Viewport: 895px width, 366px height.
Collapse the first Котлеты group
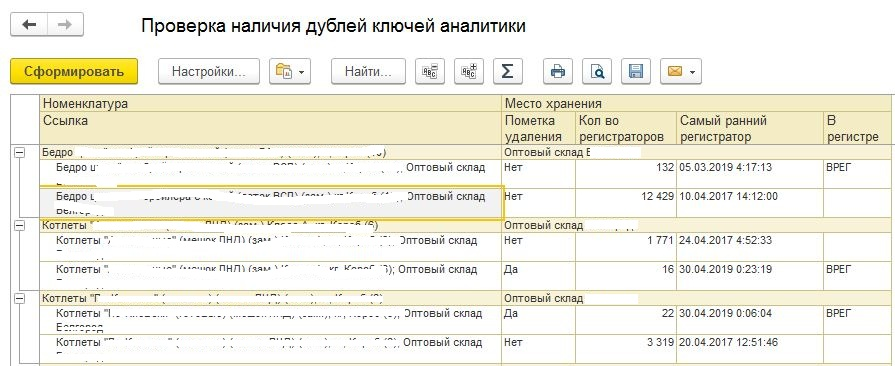click(19, 226)
